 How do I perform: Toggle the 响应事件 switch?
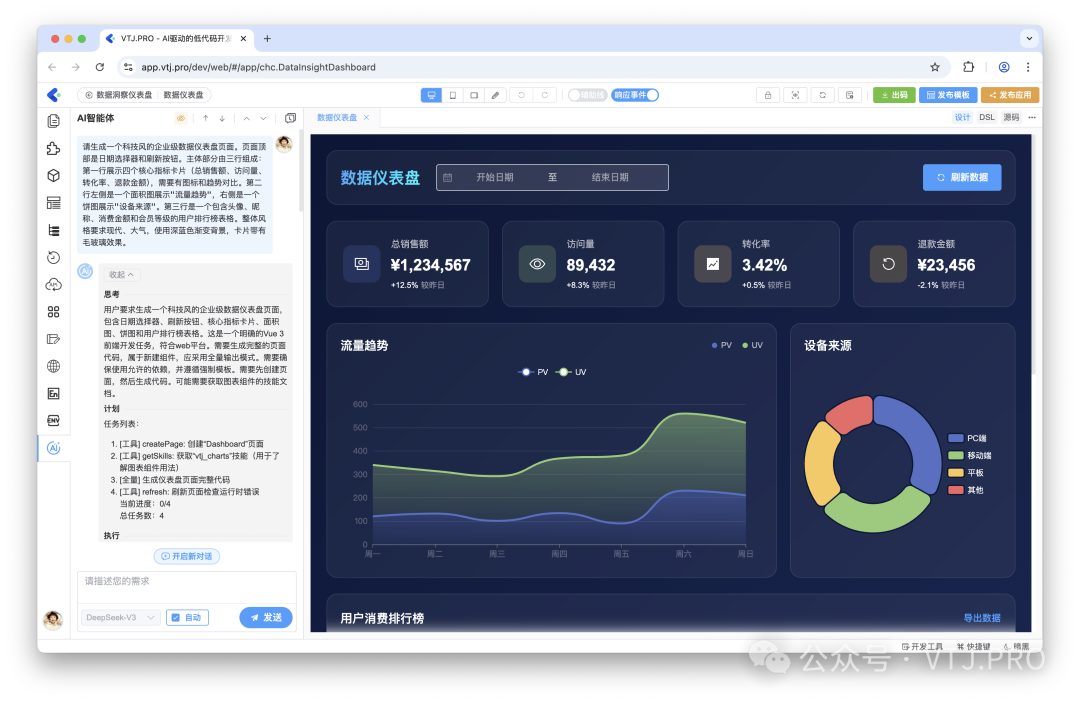pyautogui.click(x=636, y=95)
